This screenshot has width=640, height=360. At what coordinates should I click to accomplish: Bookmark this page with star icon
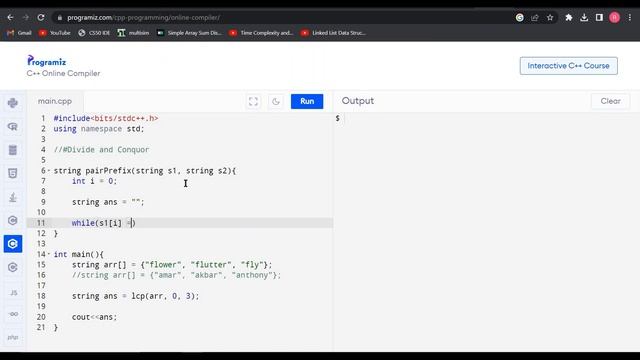pyautogui.click(x=550, y=18)
